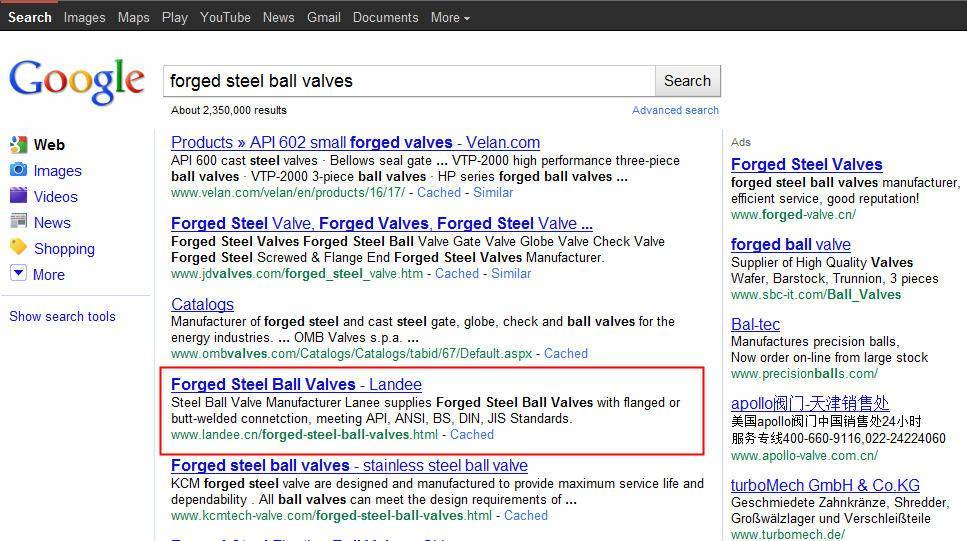
Task: Open forged ball valve ad title
Action: pyautogui.click(x=791, y=244)
